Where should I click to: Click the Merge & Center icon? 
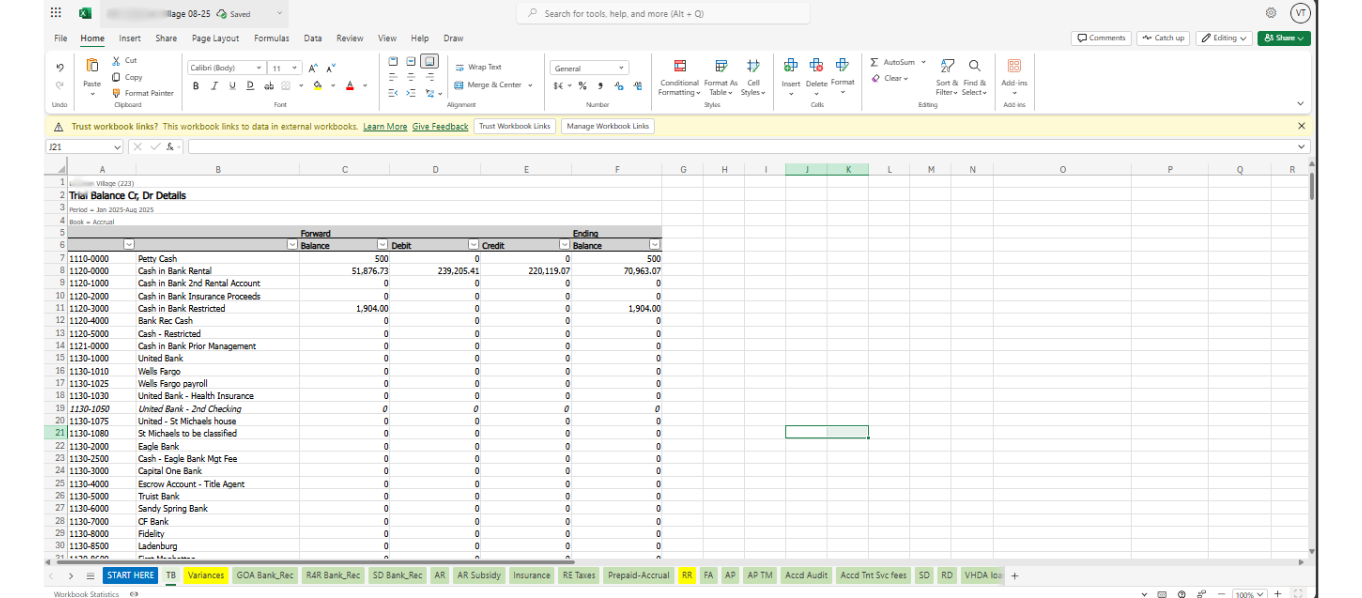click(x=459, y=85)
